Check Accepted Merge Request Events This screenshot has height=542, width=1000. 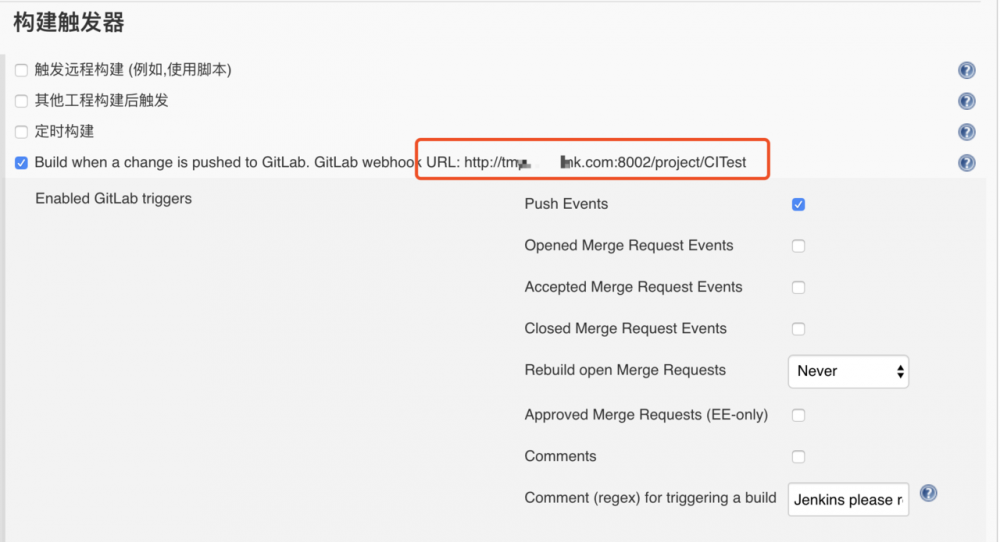click(x=798, y=288)
